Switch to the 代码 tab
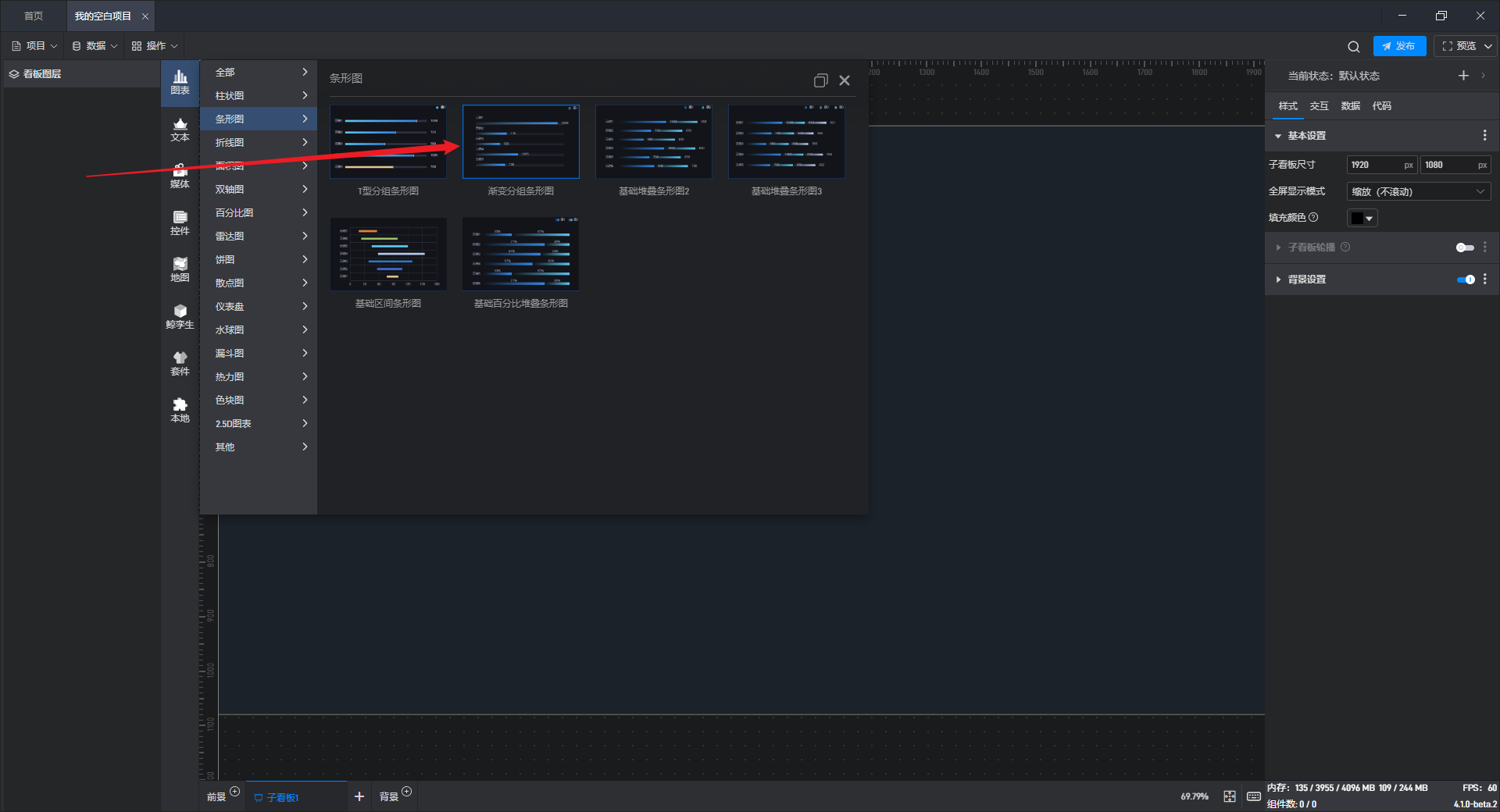The width and height of the screenshot is (1500, 812). tap(1381, 106)
